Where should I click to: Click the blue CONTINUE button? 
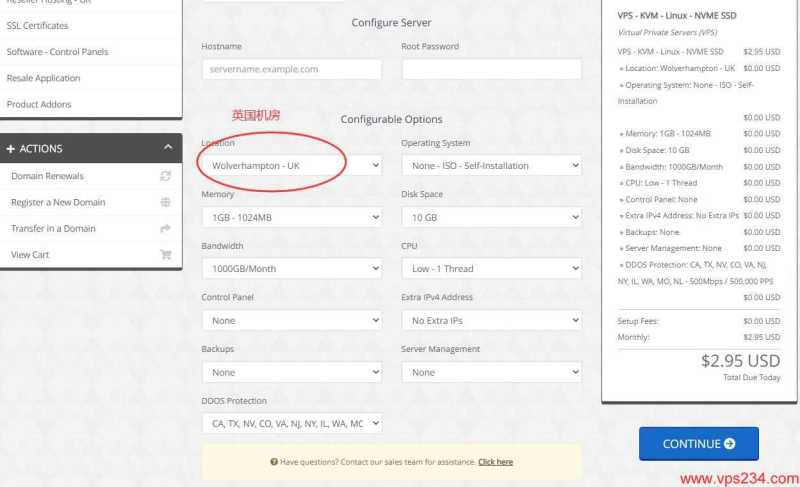coord(698,444)
